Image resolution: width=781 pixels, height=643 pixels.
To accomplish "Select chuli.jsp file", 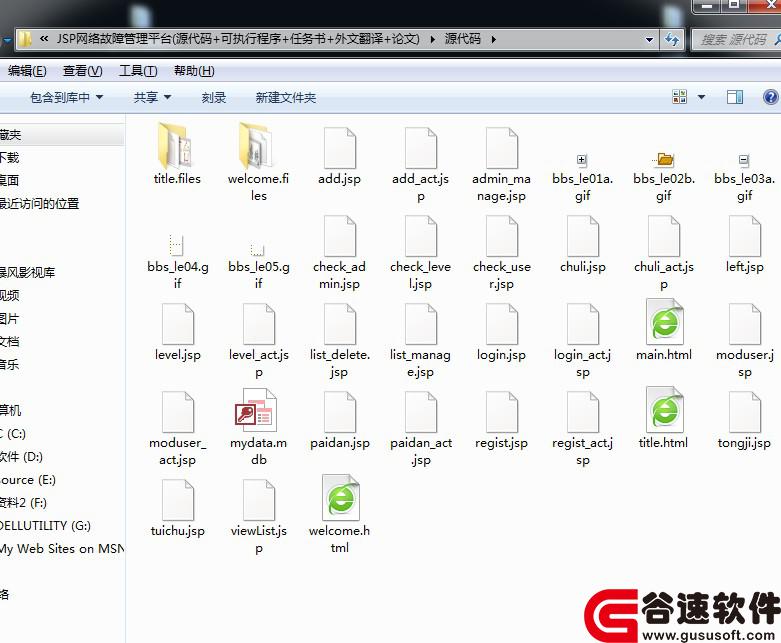I will 583,244.
